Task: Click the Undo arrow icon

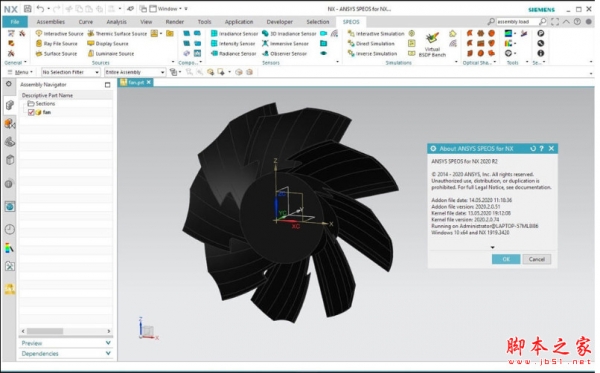Action: tap(40, 8)
